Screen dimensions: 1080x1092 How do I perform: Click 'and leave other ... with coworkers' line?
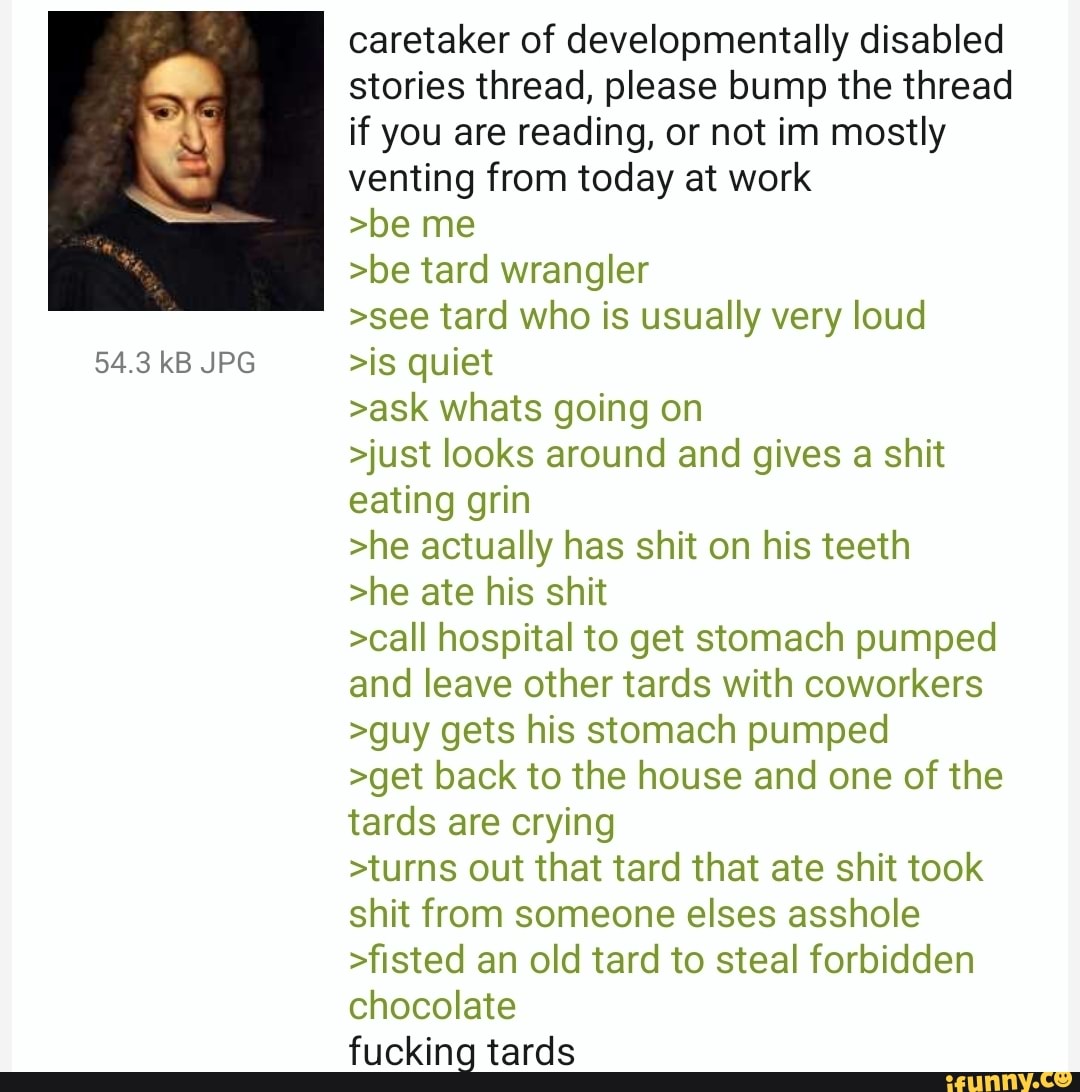pyautogui.click(x=666, y=684)
